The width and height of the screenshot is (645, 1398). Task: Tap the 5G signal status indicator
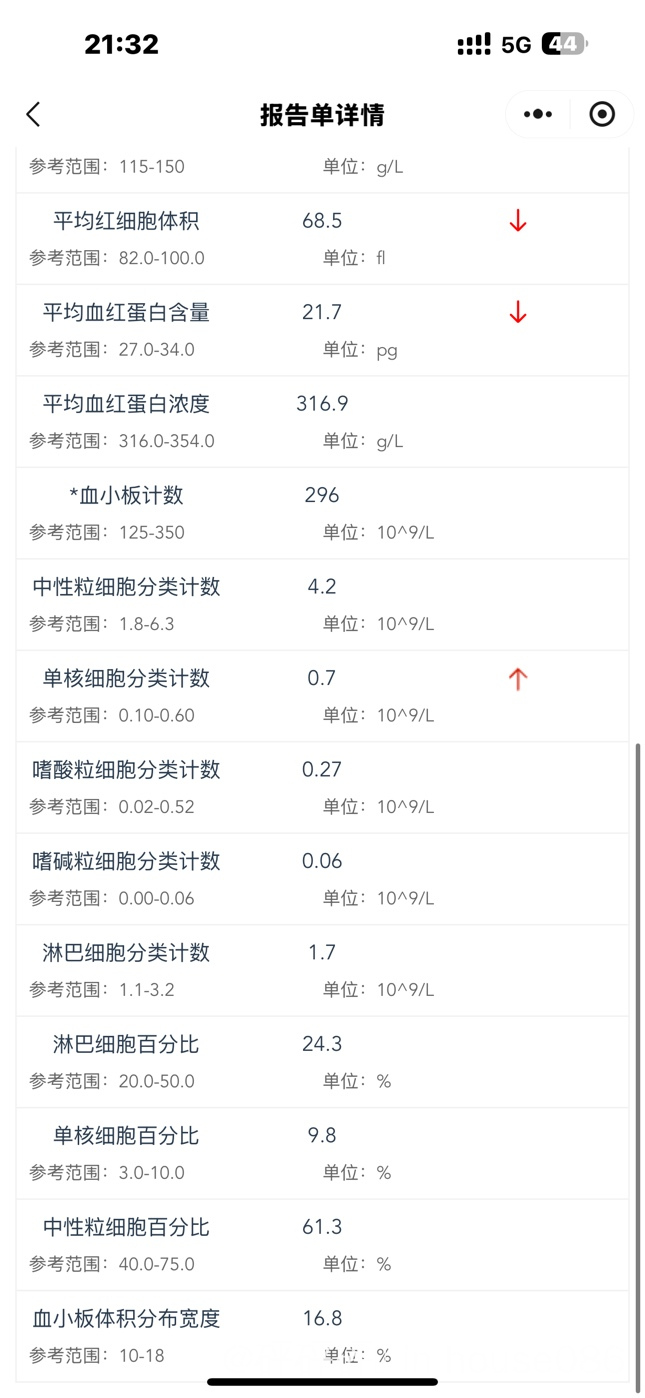(x=516, y=44)
